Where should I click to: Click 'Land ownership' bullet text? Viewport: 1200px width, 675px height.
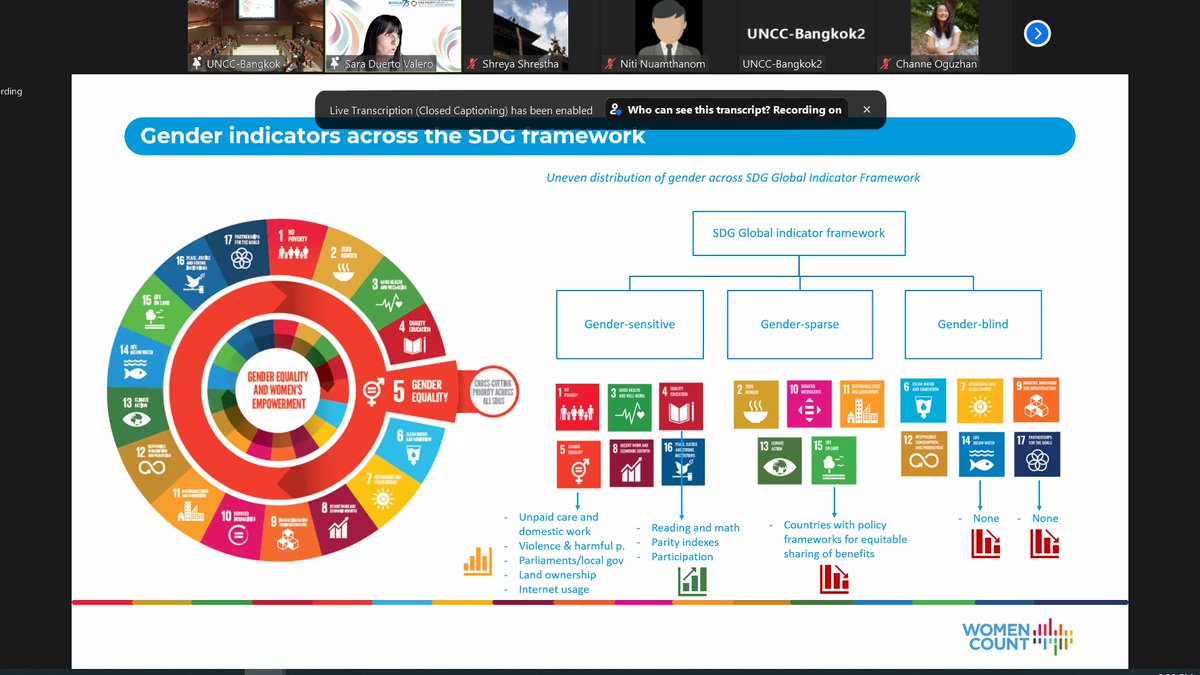tap(557, 575)
